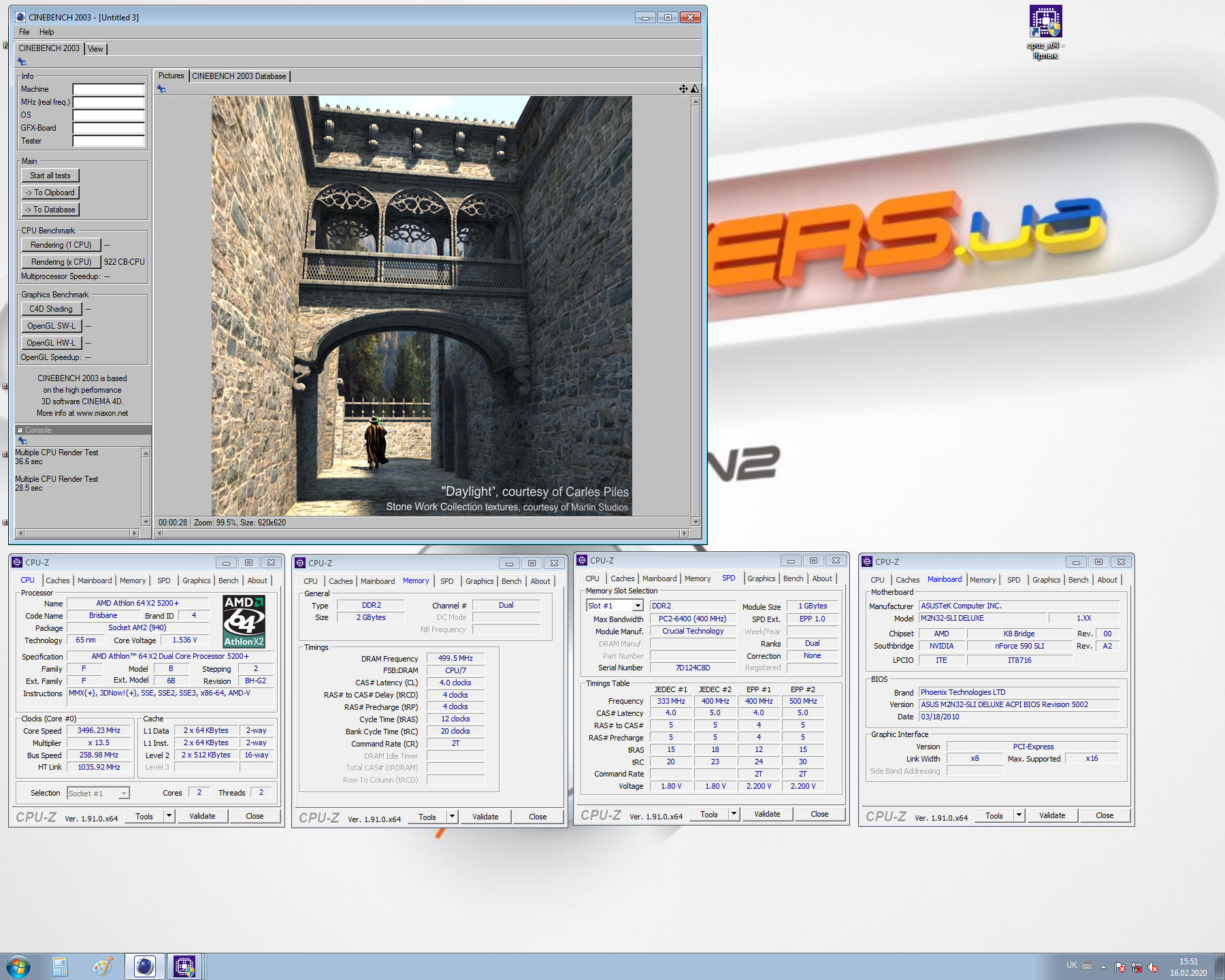The image size is (1225, 980).
Task: Switch to the CINEBENCH 2003 Database tab
Action: point(239,76)
